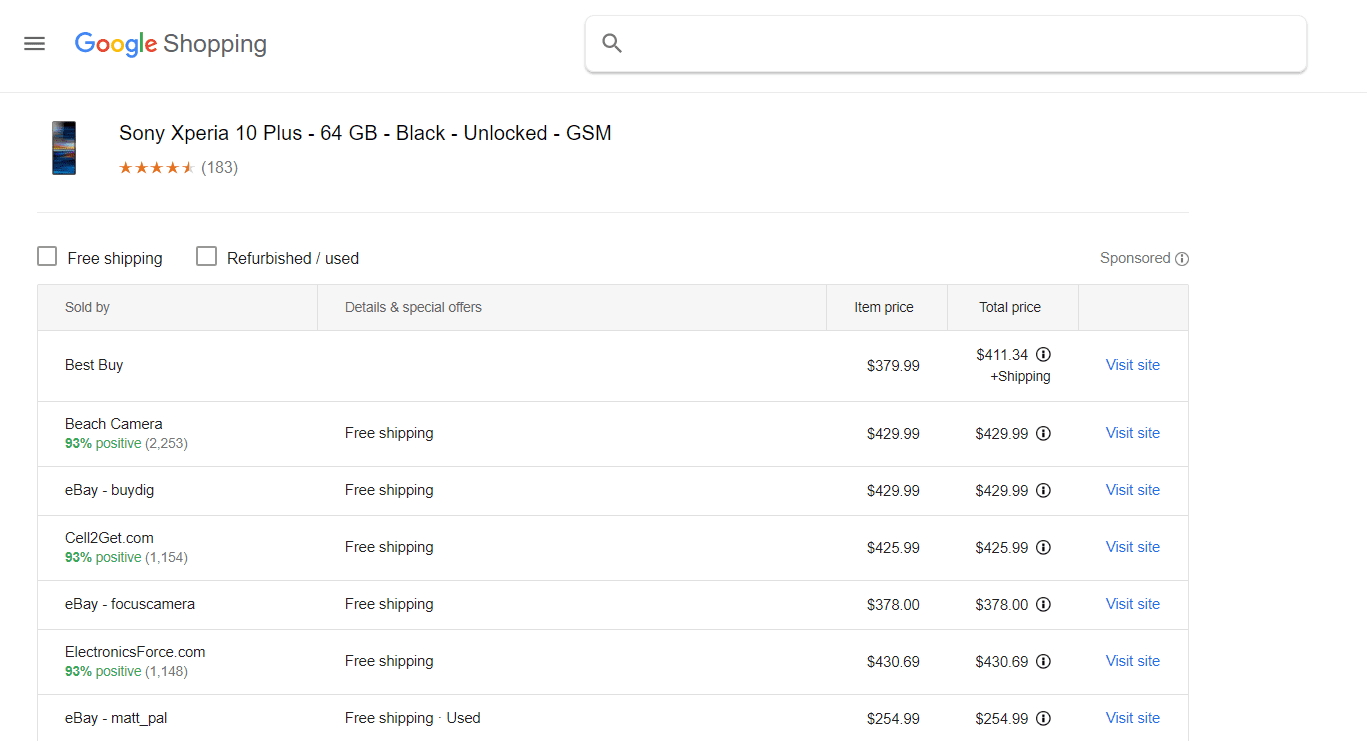The image size is (1367, 741).
Task: Visit site for Beach Camera
Action: coord(1133,433)
